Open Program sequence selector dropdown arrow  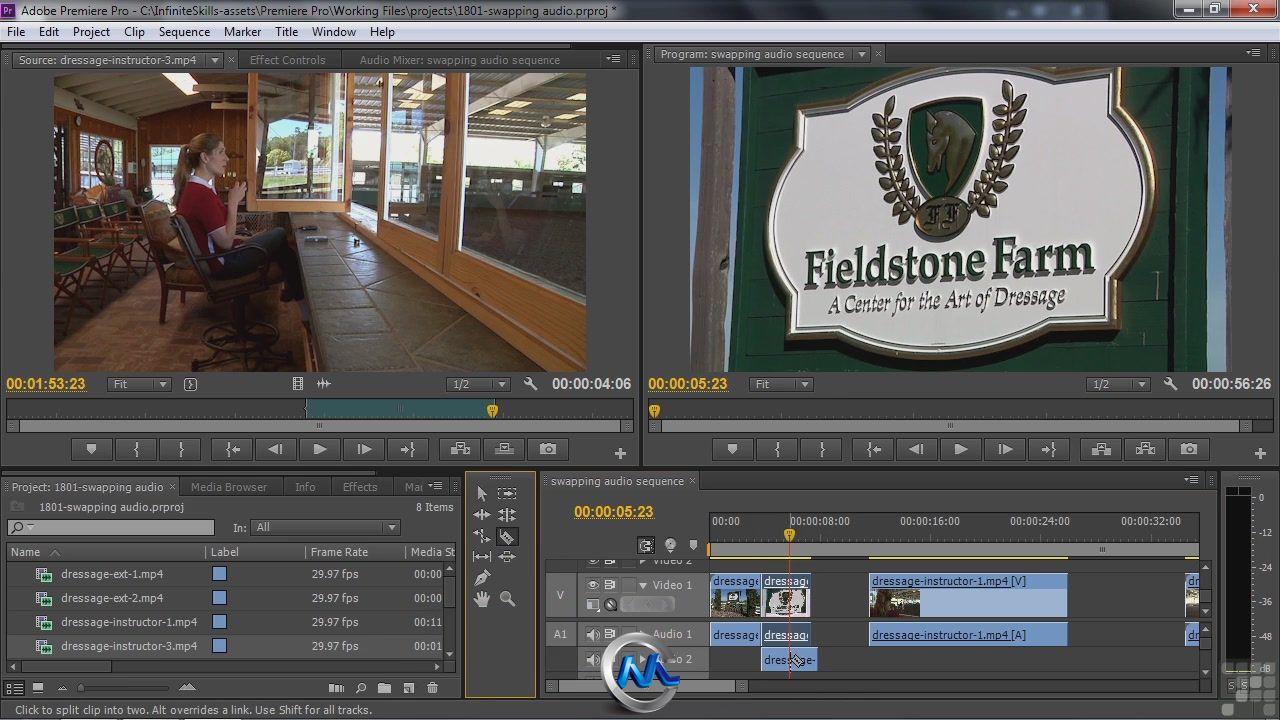coord(861,54)
